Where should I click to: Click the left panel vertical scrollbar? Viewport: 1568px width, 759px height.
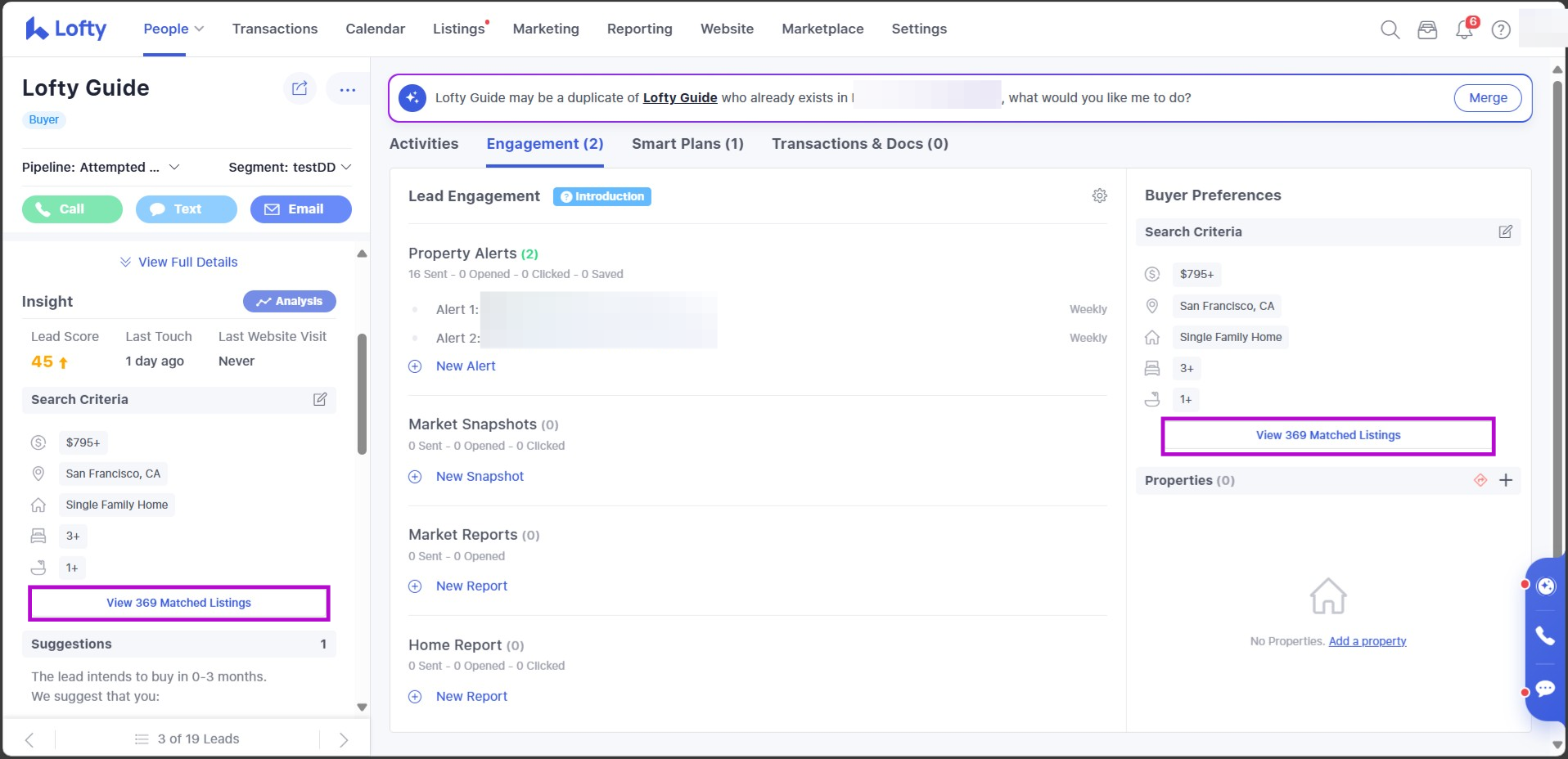[362, 393]
